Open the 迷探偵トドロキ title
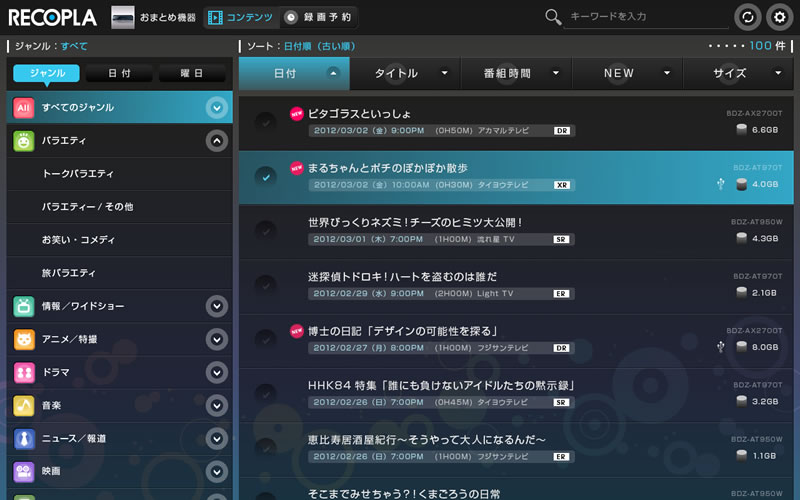This screenshot has height=500, width=800. pos(402,277)
